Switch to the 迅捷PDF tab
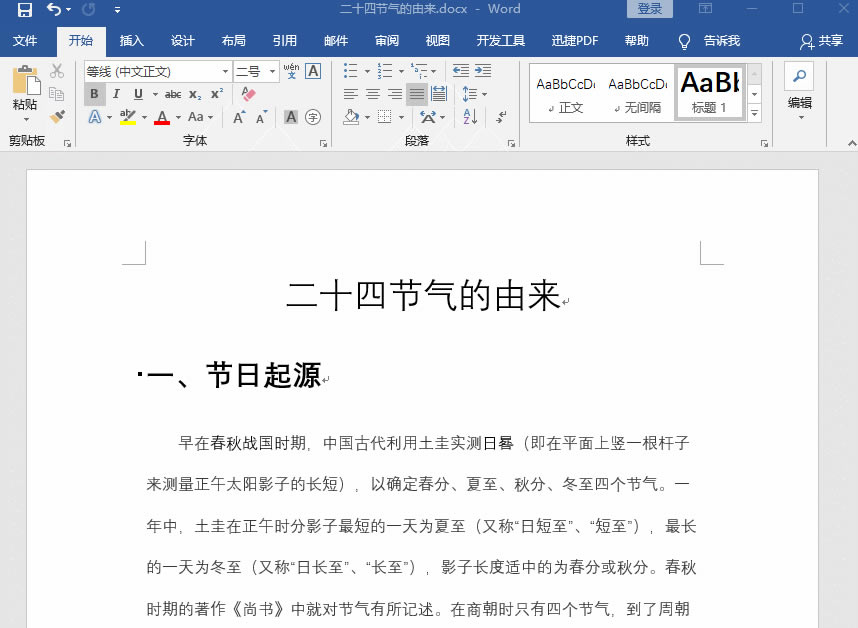This screenshot has width=858, height=628. 575,41
